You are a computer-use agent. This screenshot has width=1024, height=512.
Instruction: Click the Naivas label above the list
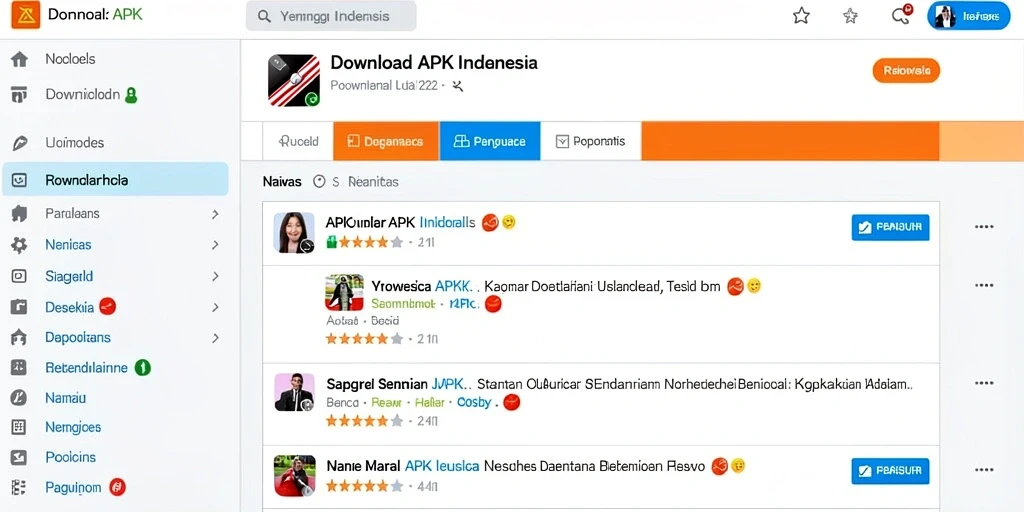pos(282,182)
